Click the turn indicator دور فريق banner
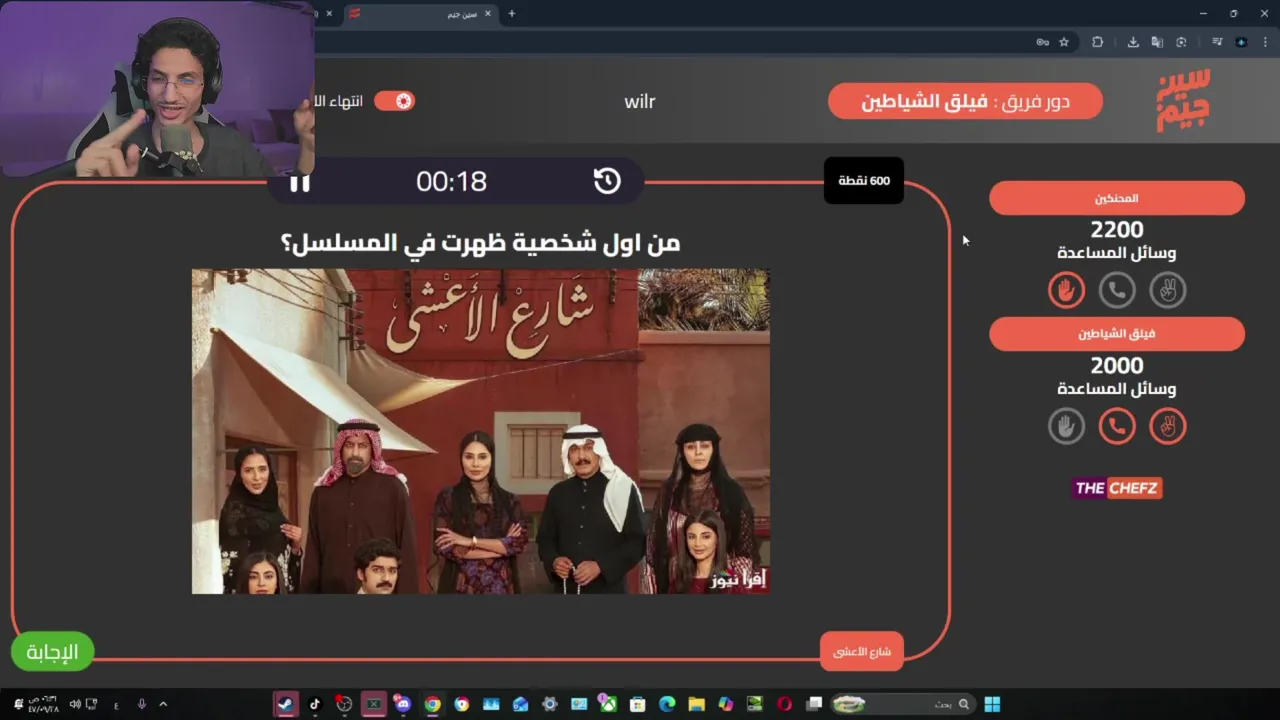1280x720 pixels. 965,101
